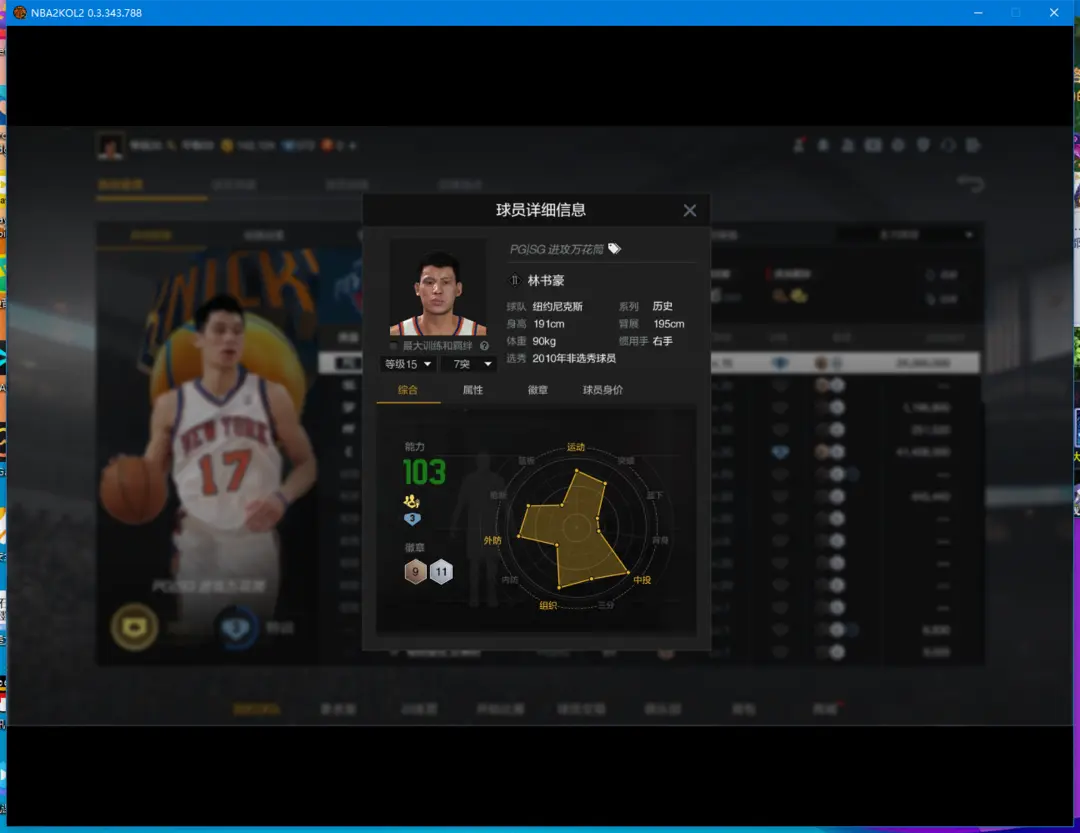Select the silver hexagon badge showing 11
1080x833 pixels.
point(442,572)
